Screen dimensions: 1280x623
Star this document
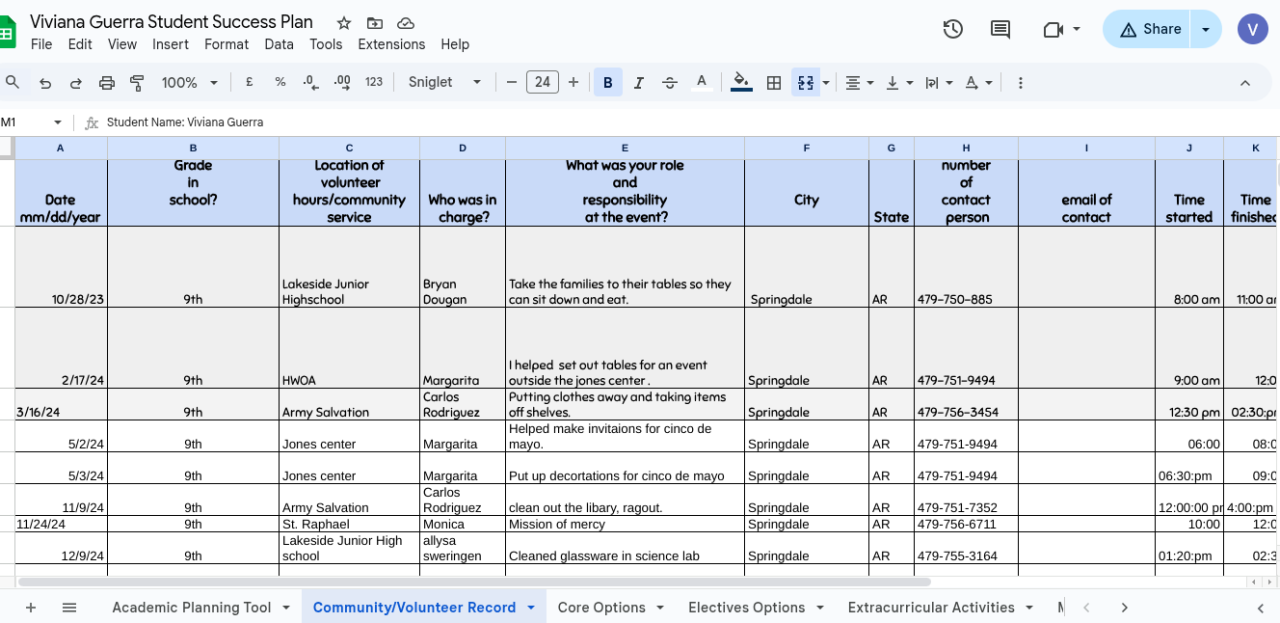click(344, 23)
